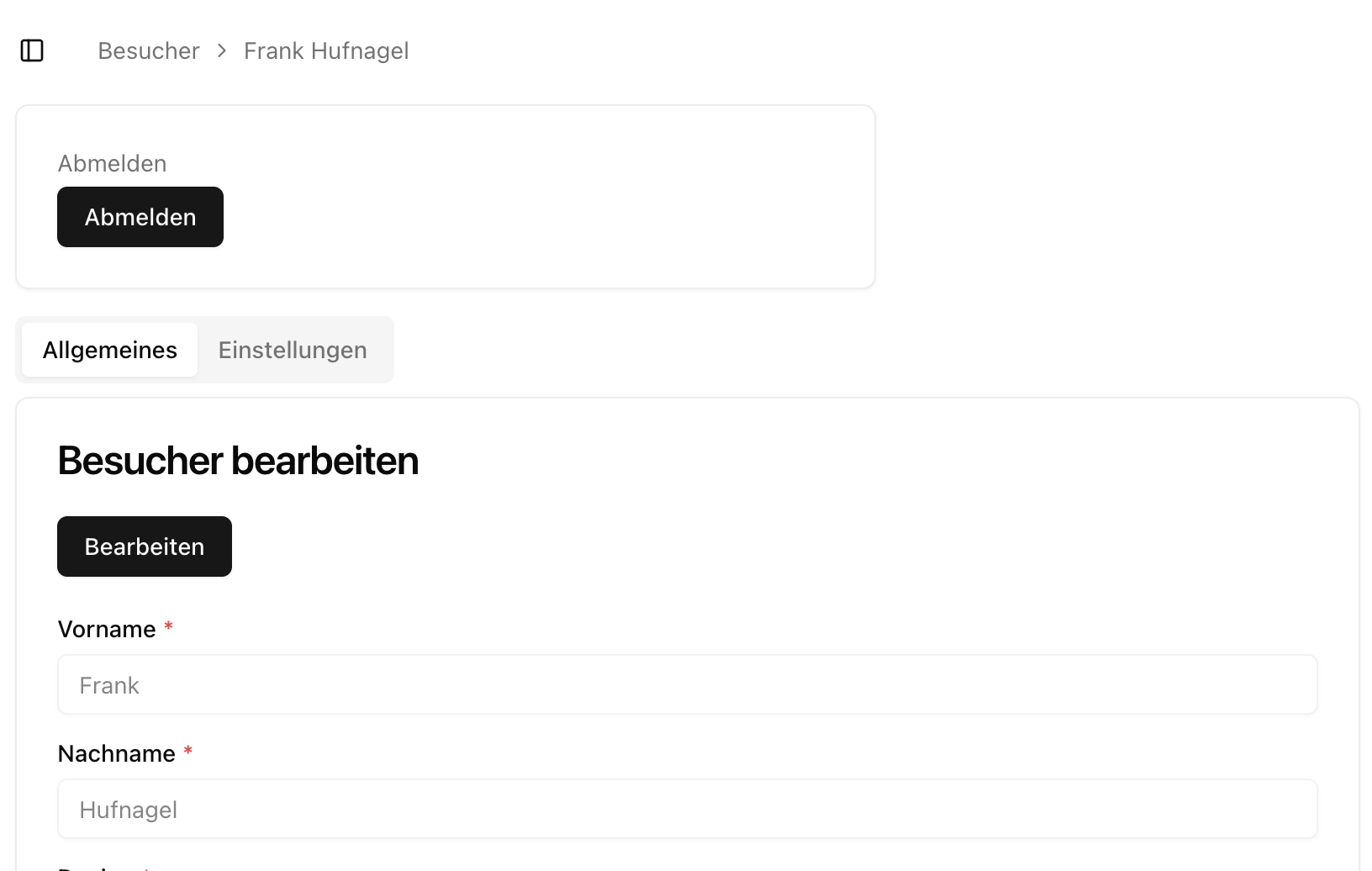Open the Einstellungen tab
The height and width of the screenshot is (871, 1372).
(293, 350)
